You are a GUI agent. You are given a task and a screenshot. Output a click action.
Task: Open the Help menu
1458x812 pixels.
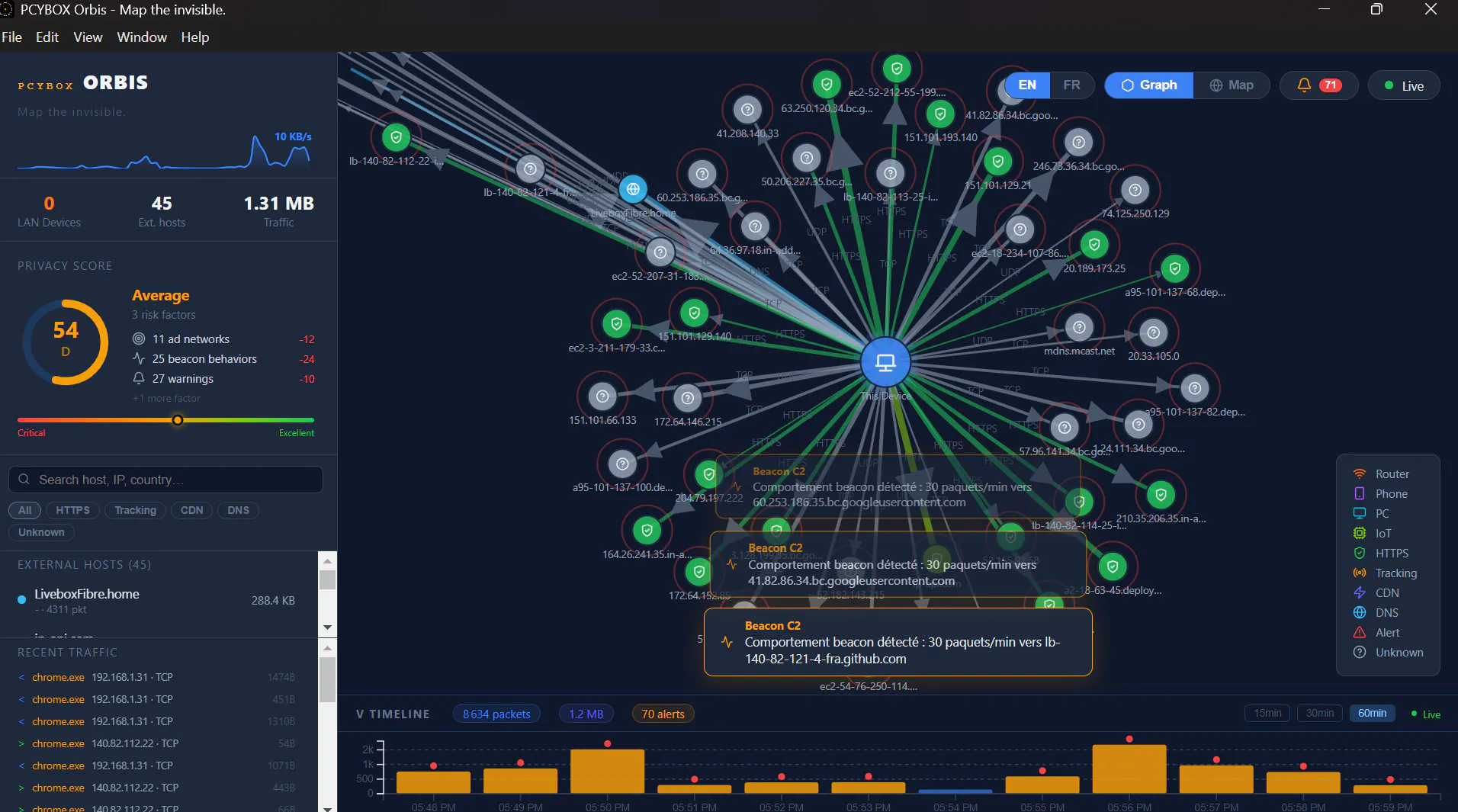click(195, 37)
